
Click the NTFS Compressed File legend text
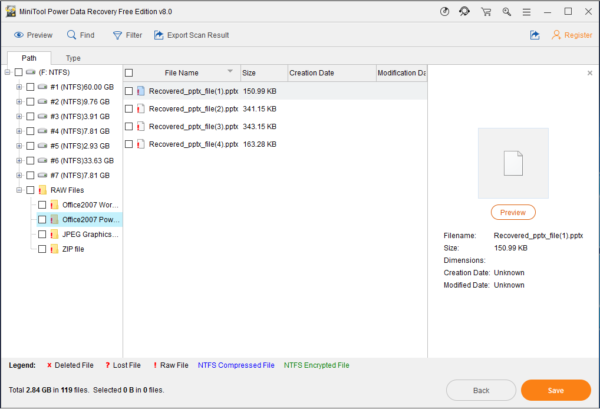pos(236,365)
